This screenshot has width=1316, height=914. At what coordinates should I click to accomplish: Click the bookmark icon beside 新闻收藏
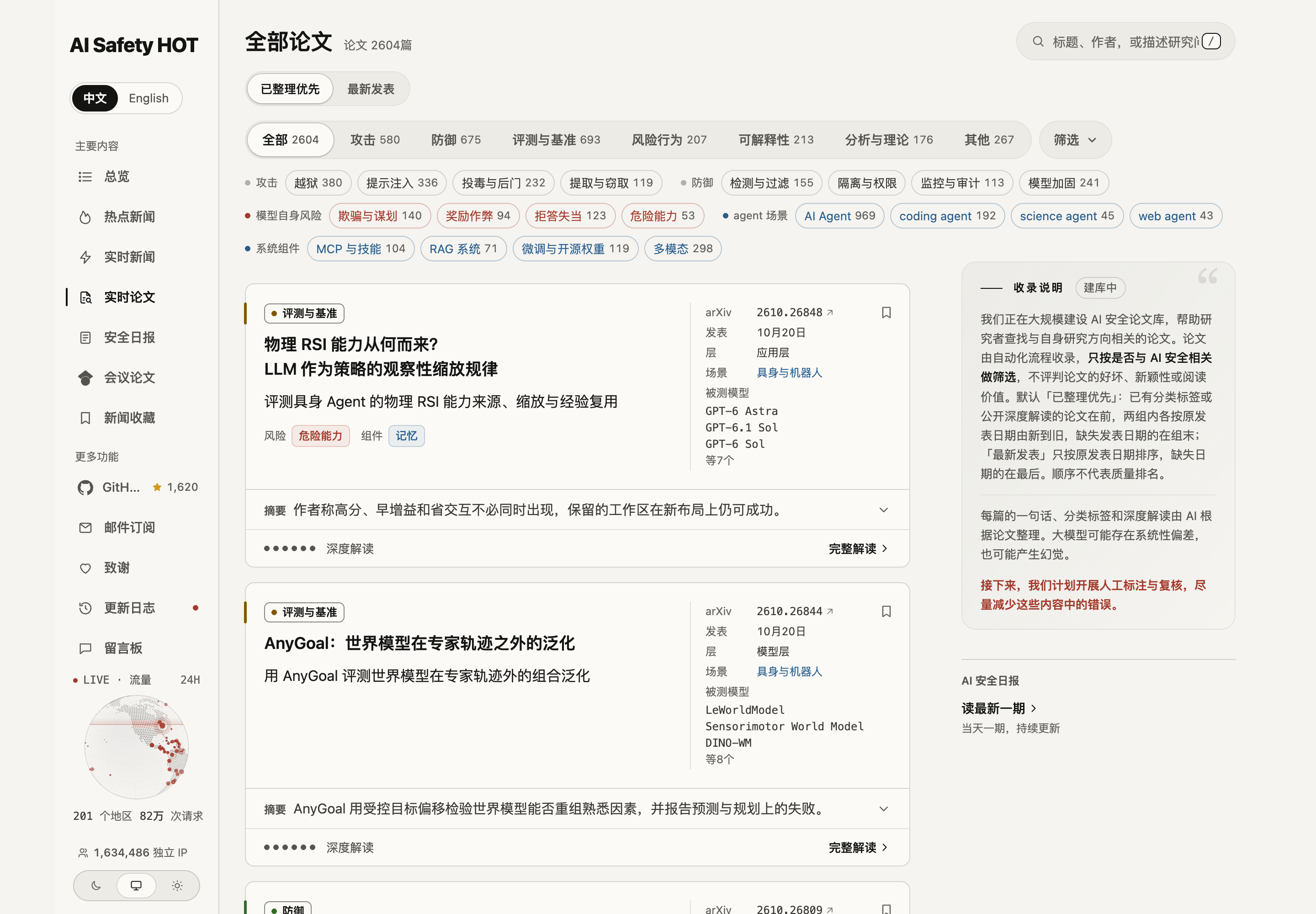pos(85,418)
